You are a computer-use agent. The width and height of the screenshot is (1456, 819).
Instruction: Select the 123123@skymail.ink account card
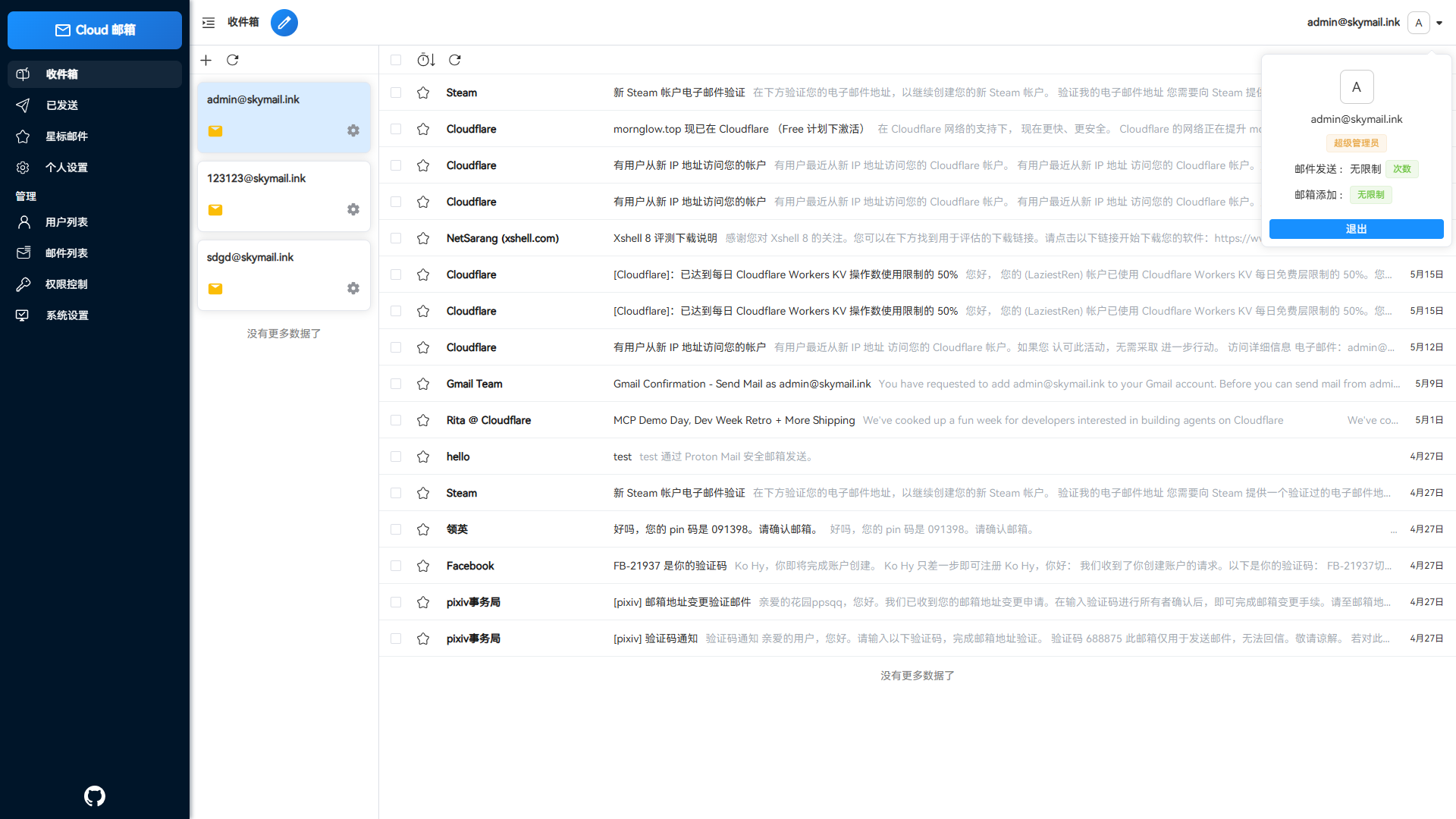284,196
